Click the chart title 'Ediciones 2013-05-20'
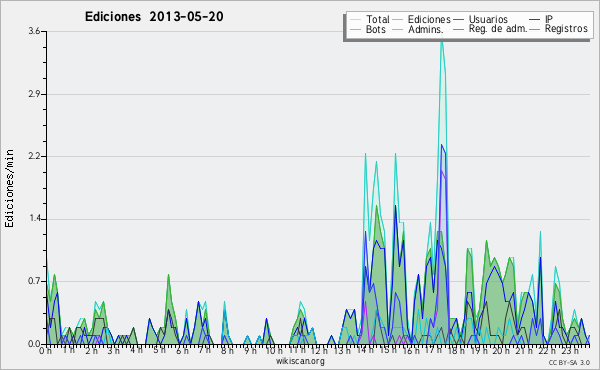The width and height of the screenshot is (600, 370). click(154, 17)
